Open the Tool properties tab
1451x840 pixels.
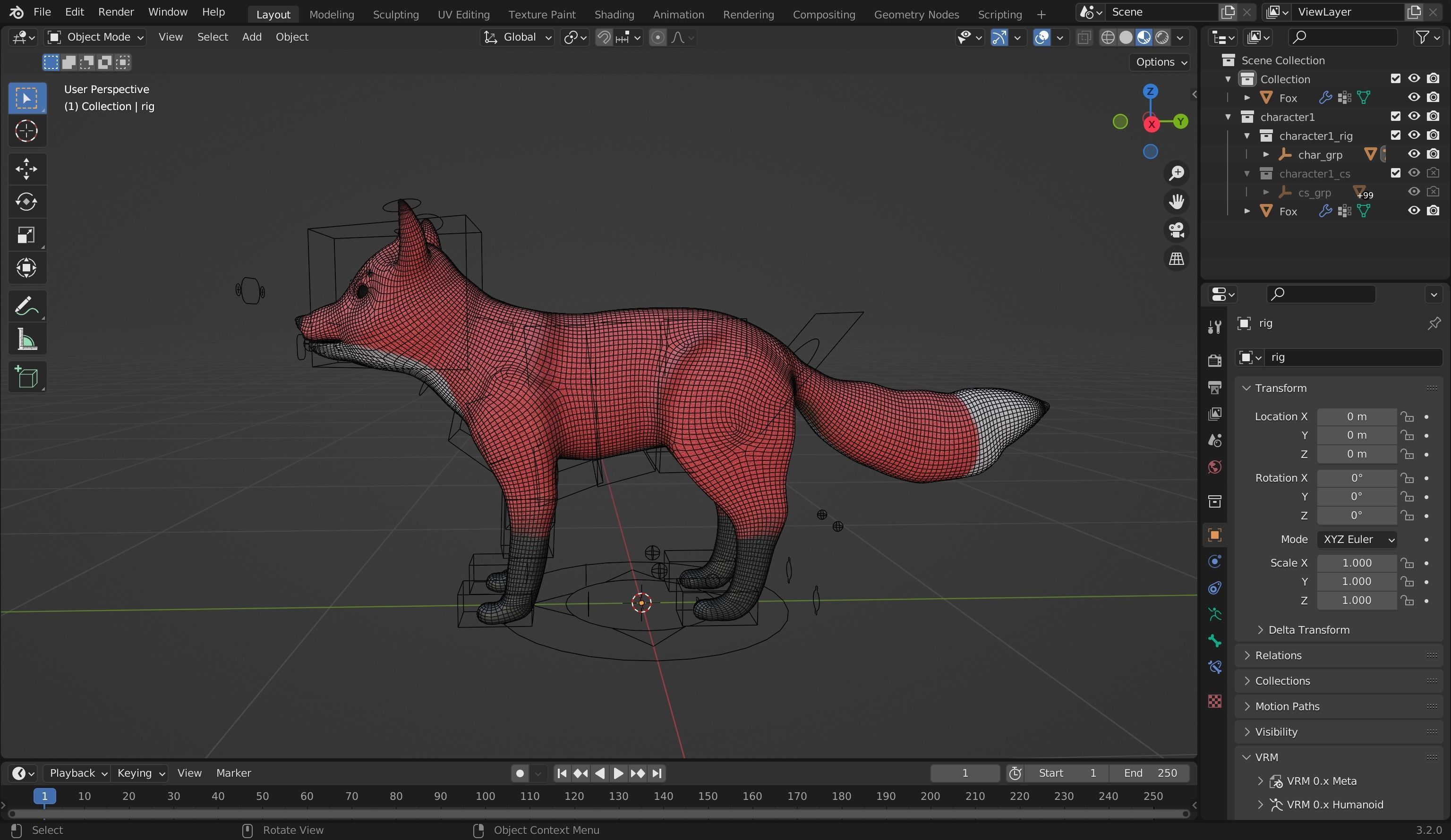point(1214,328)
